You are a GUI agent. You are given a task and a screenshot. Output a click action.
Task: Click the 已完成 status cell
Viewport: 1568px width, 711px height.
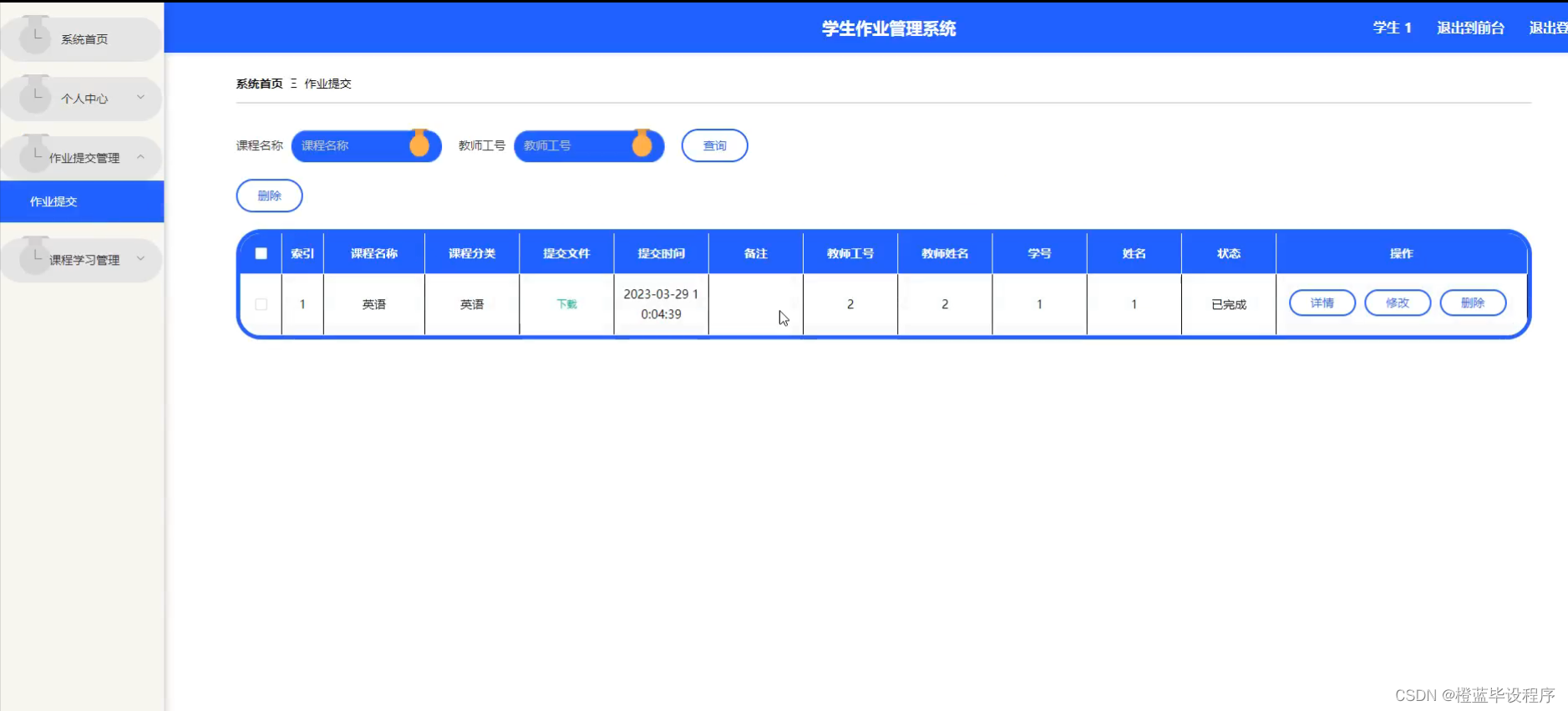pyautogui.click(x=1228, y=304)
